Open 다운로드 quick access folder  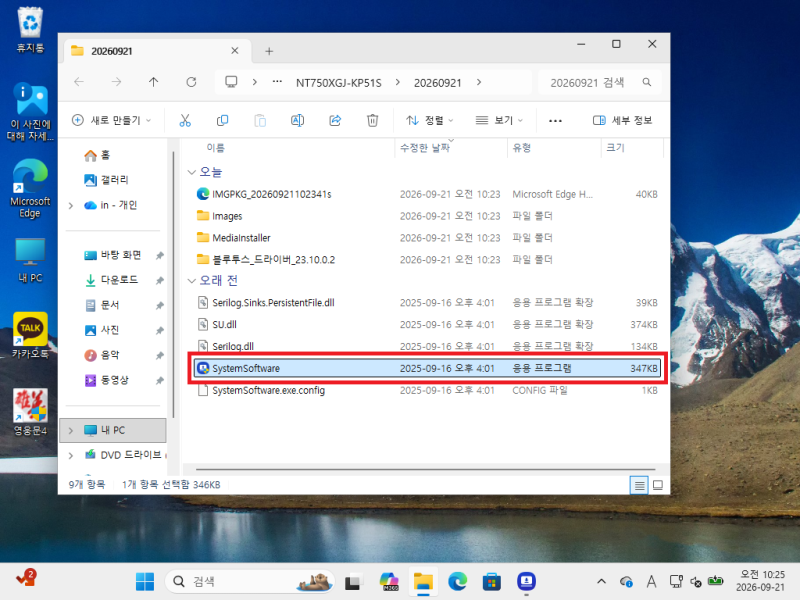point(112,280)
